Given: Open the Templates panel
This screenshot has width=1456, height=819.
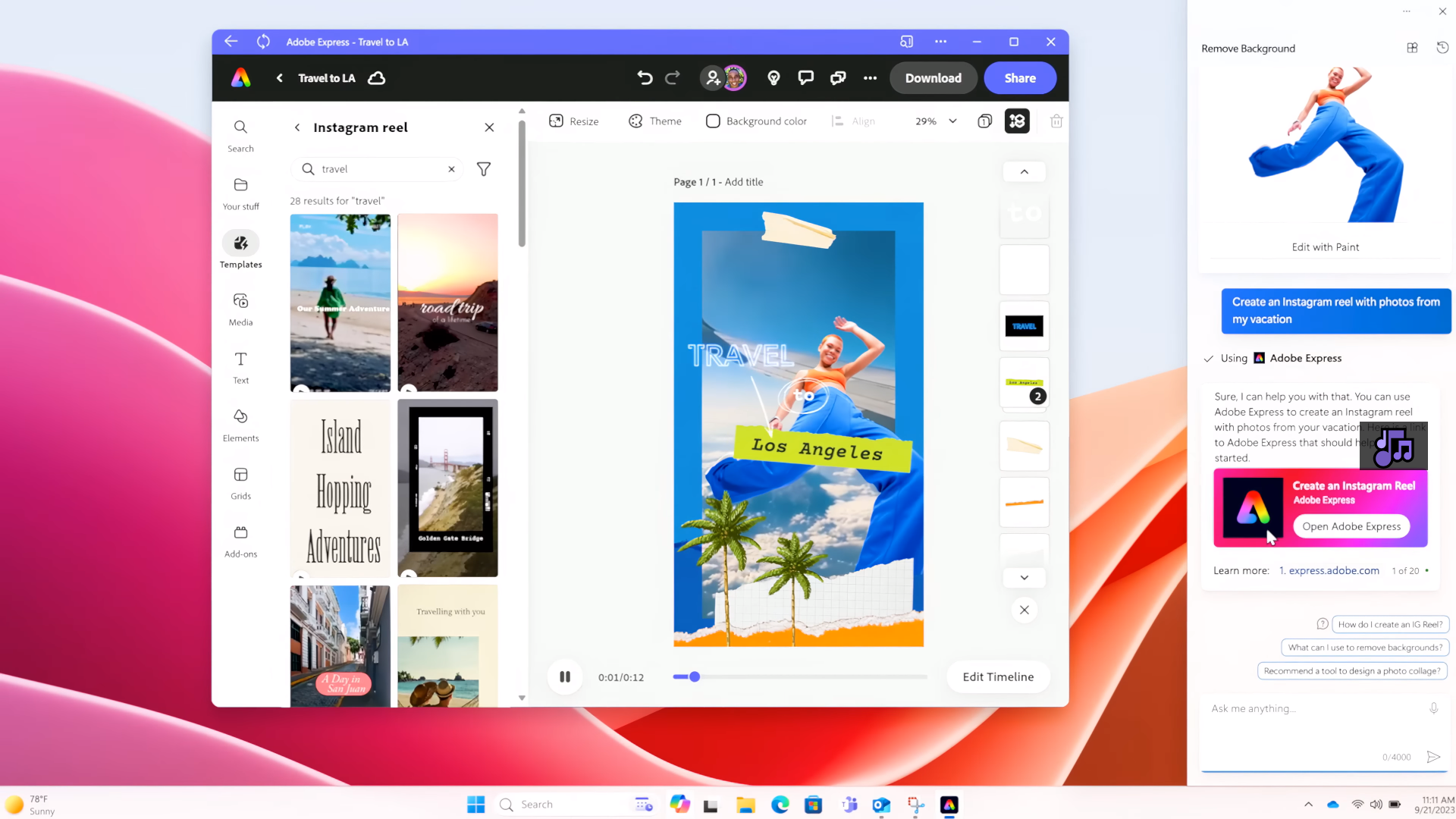Looking at the screenshot, I should pos(240,250).
